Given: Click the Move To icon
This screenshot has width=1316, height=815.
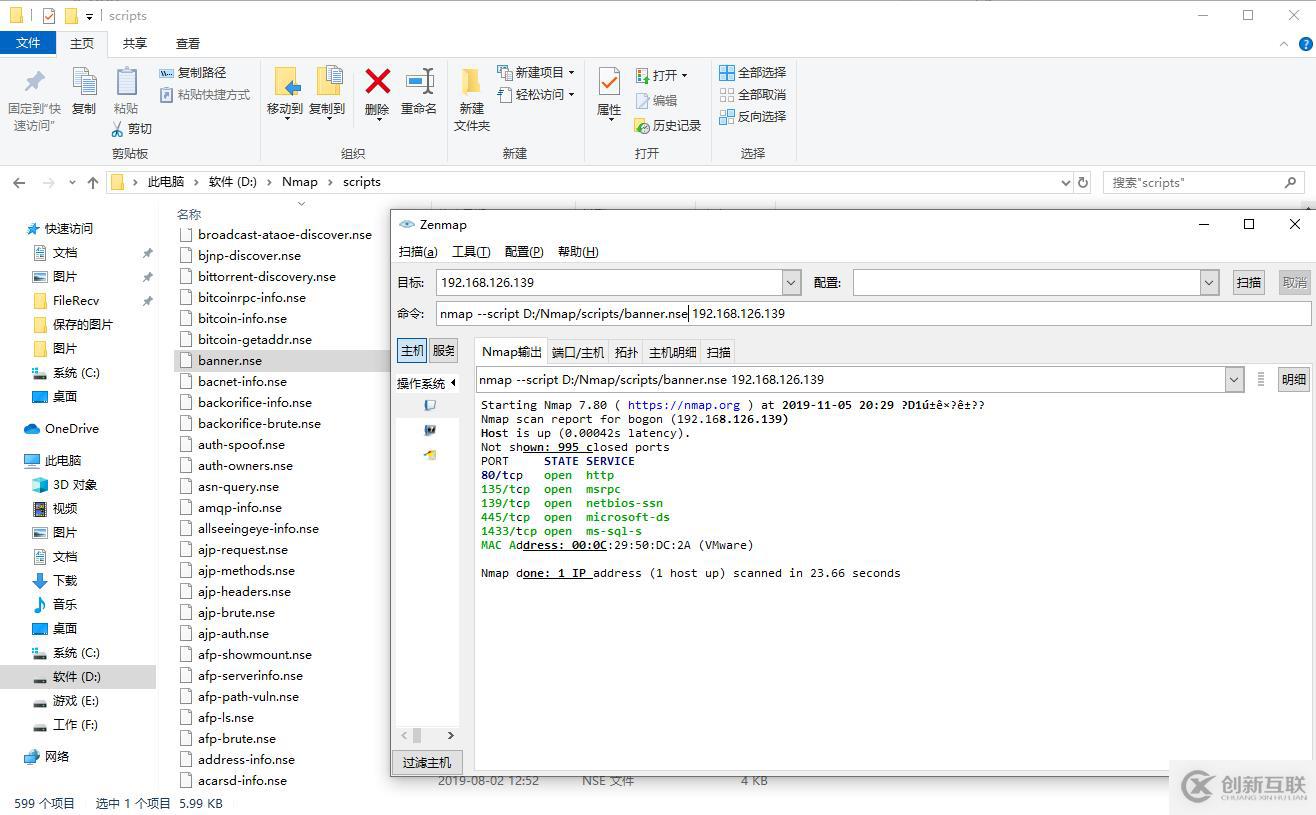Looking at the screenshot, I should pos(285,82).
